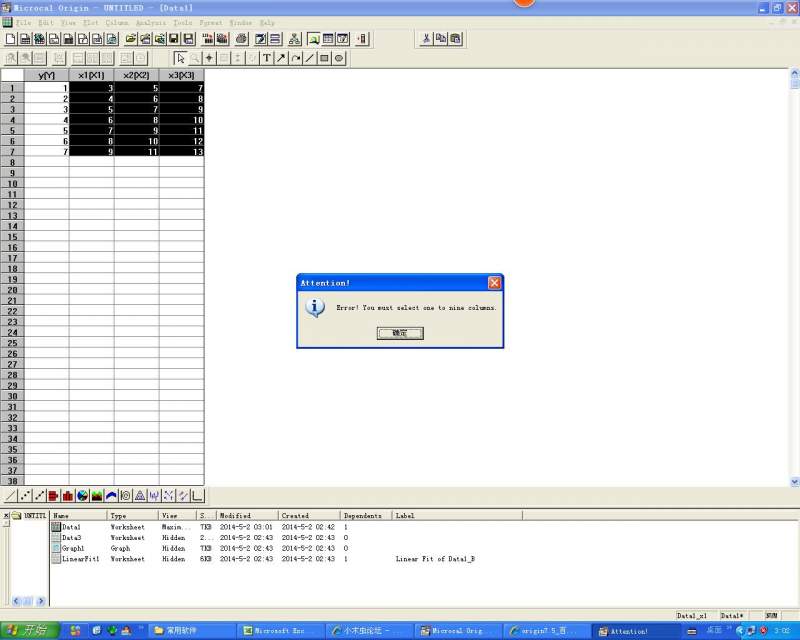Sort project list by Created header
The width and height of the screenshot is (800, 640).
pos(309,515)
